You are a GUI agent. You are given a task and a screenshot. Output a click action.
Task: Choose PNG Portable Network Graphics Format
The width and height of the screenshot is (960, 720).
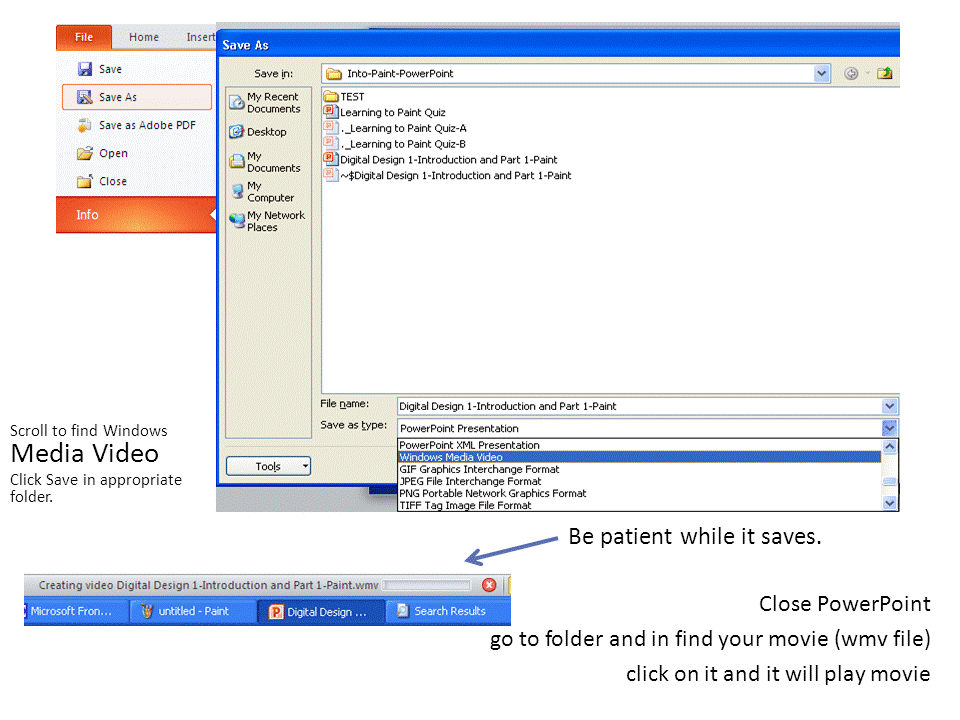pyautogui.click(x=639, y=493)
